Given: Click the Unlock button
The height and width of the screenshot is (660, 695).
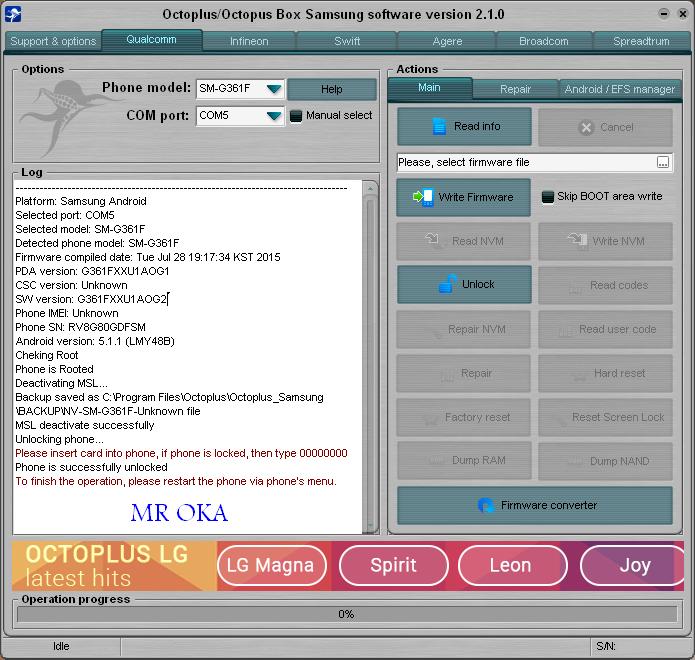Looking at the screenshot, I should [x=464, y=284].
